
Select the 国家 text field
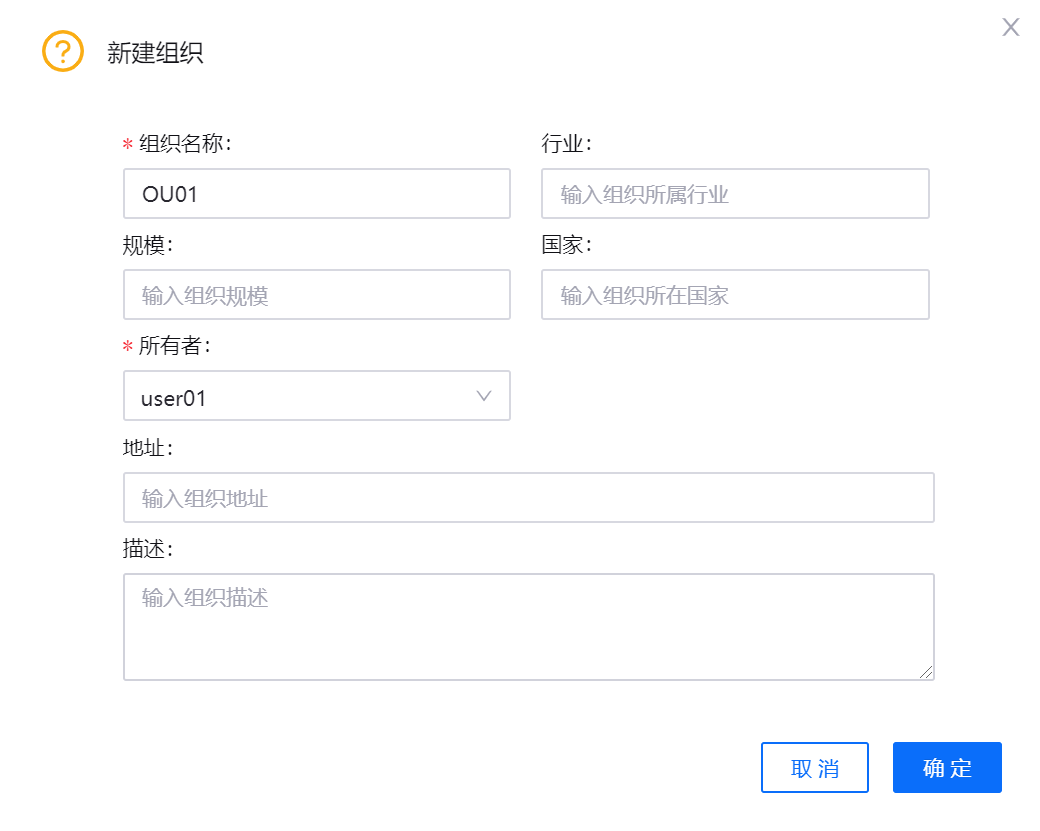735,295
